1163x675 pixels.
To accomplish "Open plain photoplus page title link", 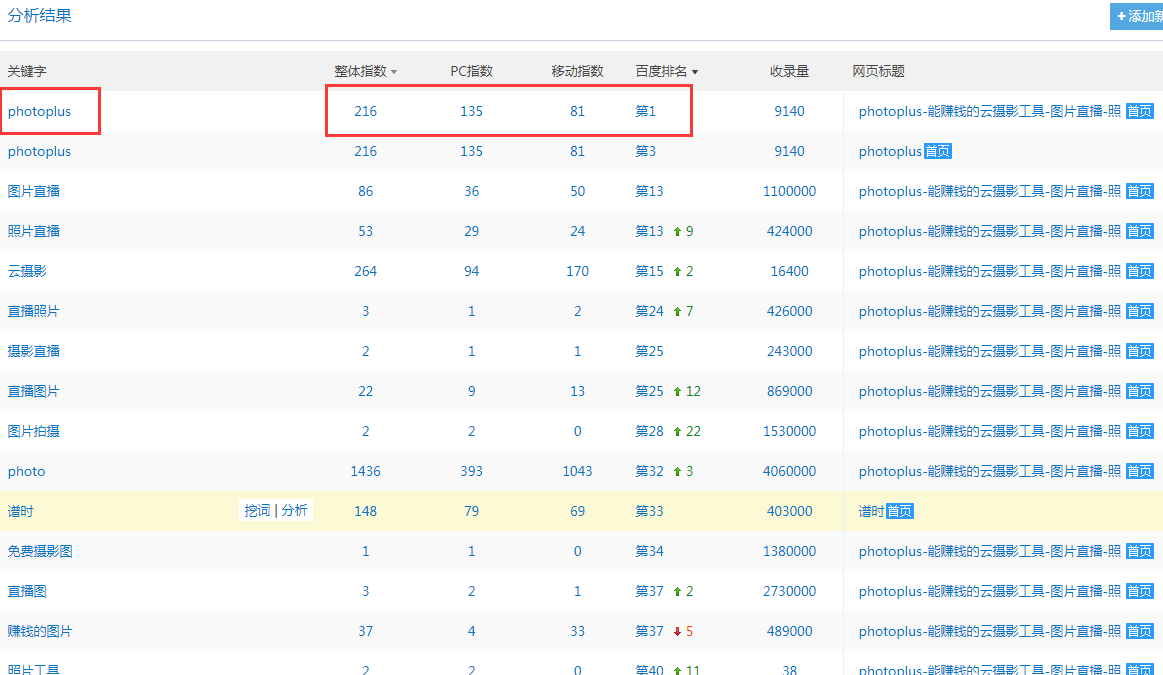I will pyautogui.click(x=890, y=151).
